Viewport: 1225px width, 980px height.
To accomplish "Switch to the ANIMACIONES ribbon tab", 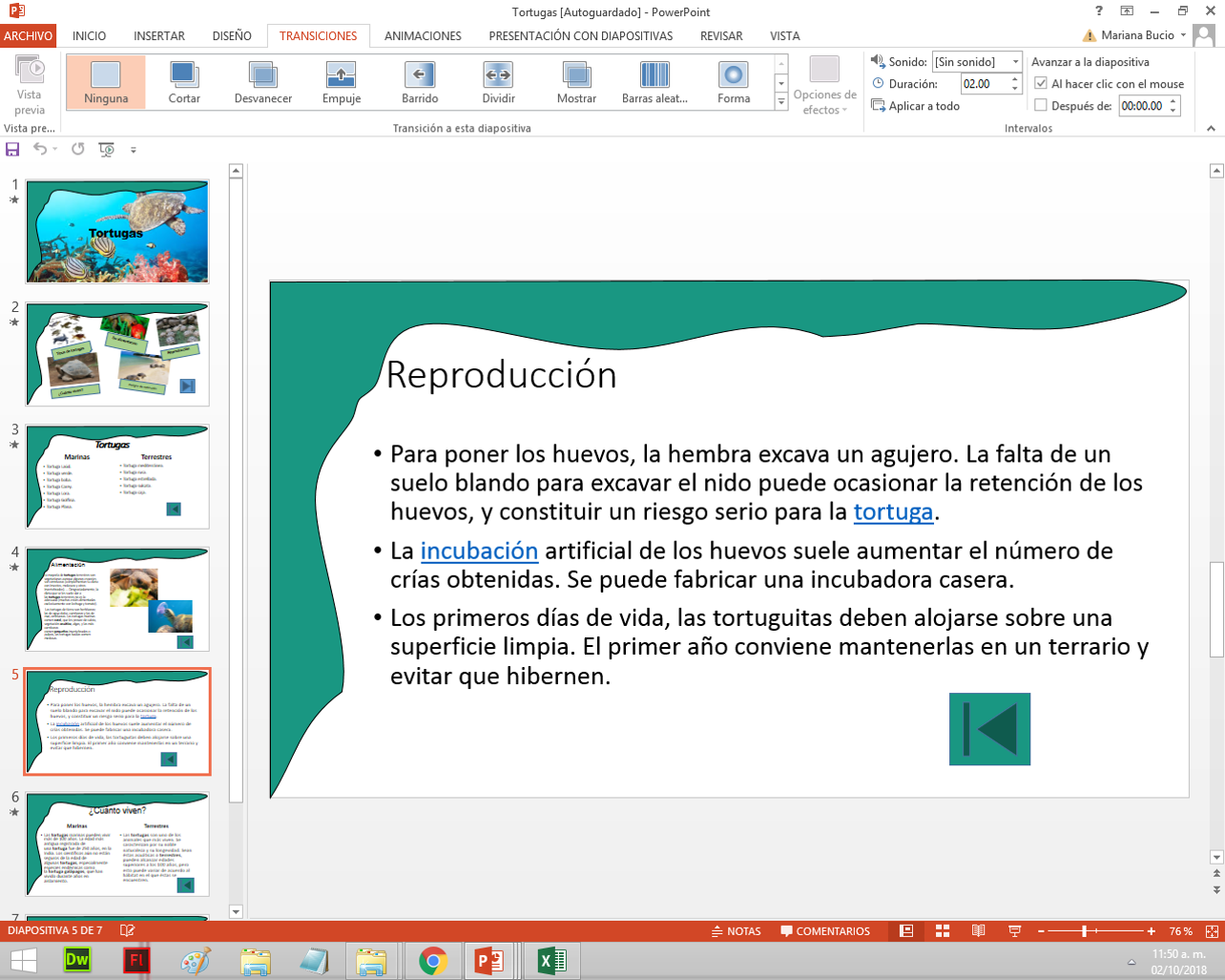I will coord(422,36).
